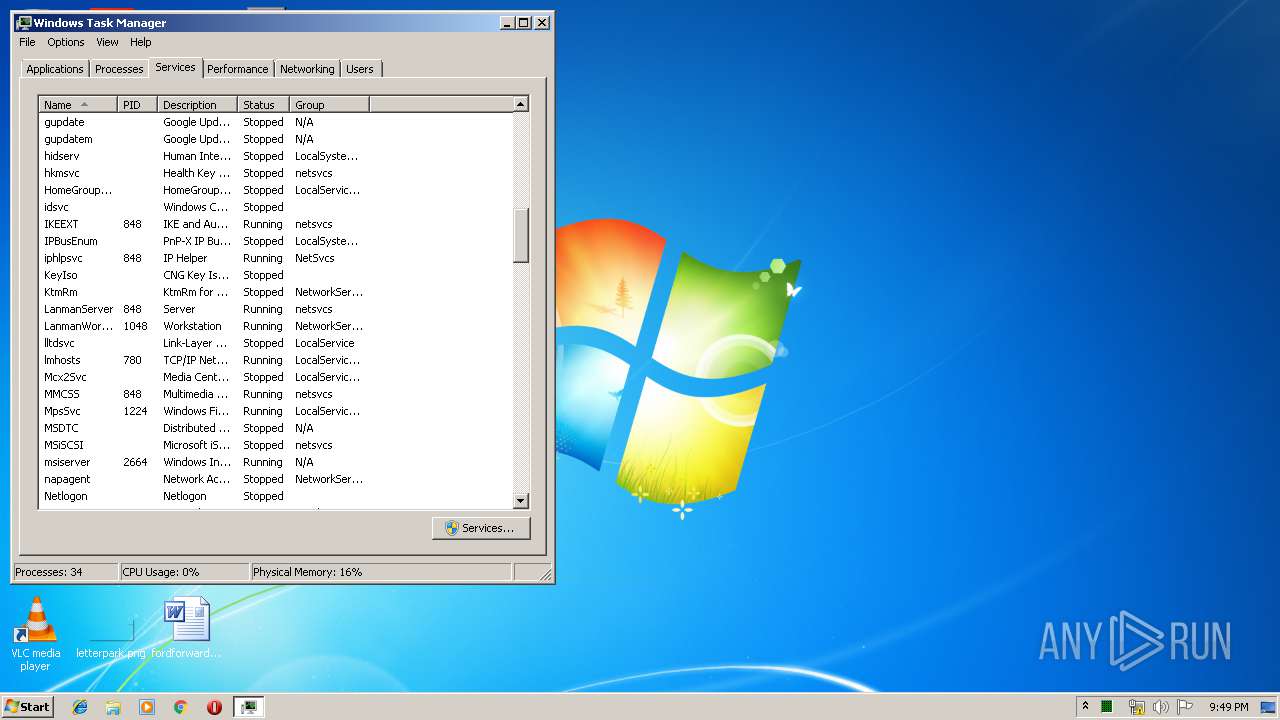Open the Action Center flag icon
The height and width of the screenshot is (720, 1280).
[1185, 707]
